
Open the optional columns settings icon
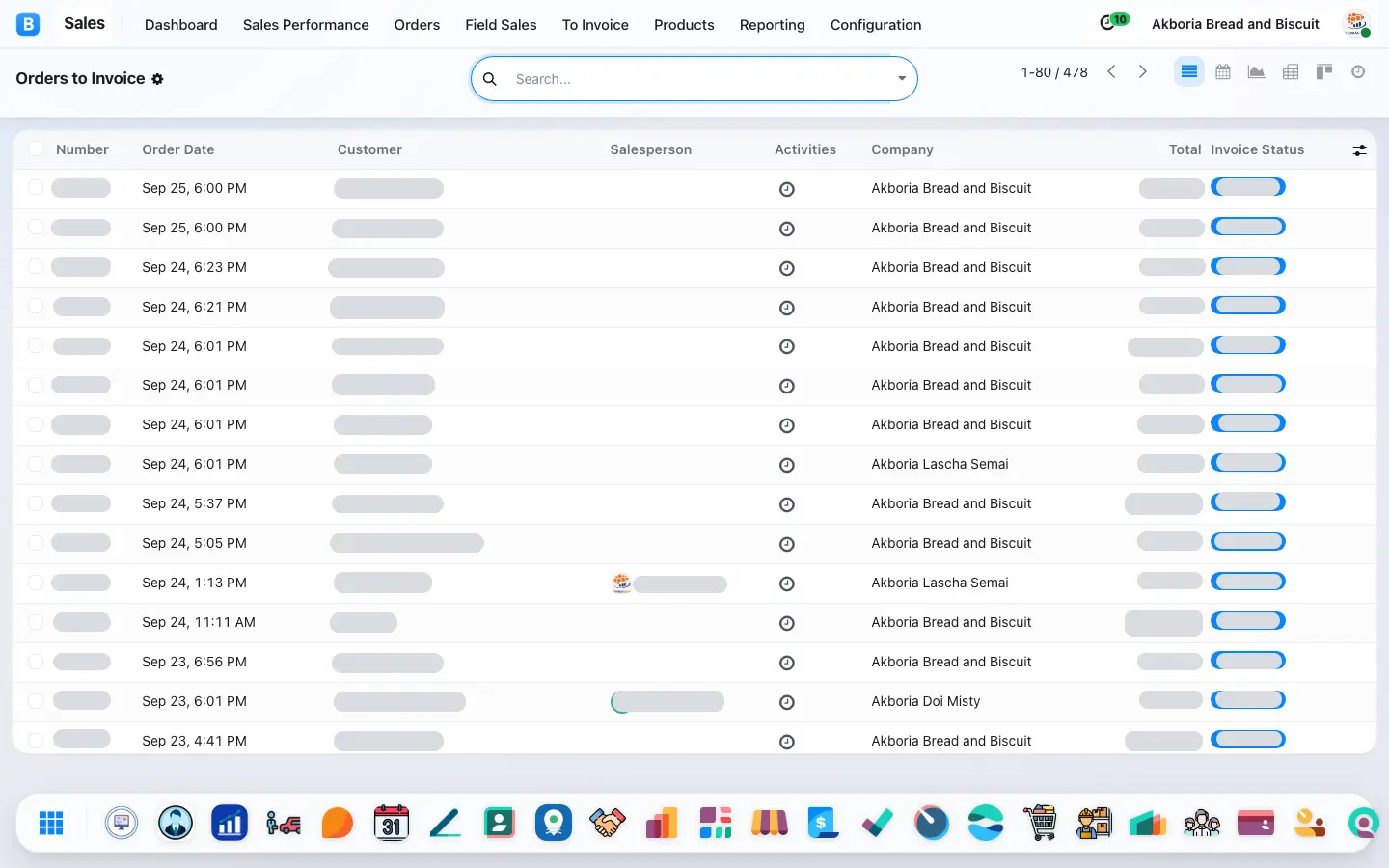[1359, 150]
